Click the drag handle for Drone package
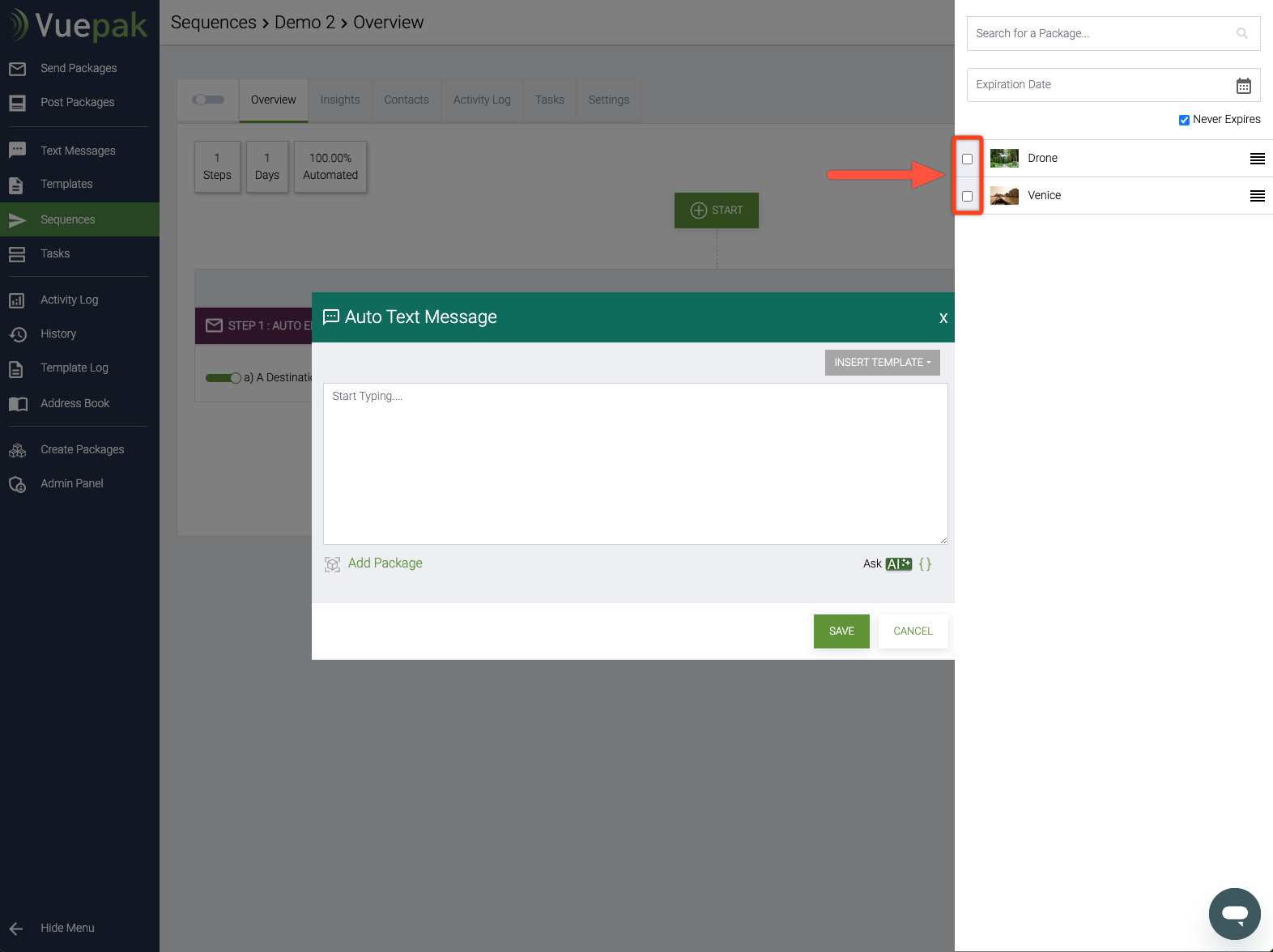Image resolution: width=1273 pixels, height=952 pixels. (x=1257, y=159)
